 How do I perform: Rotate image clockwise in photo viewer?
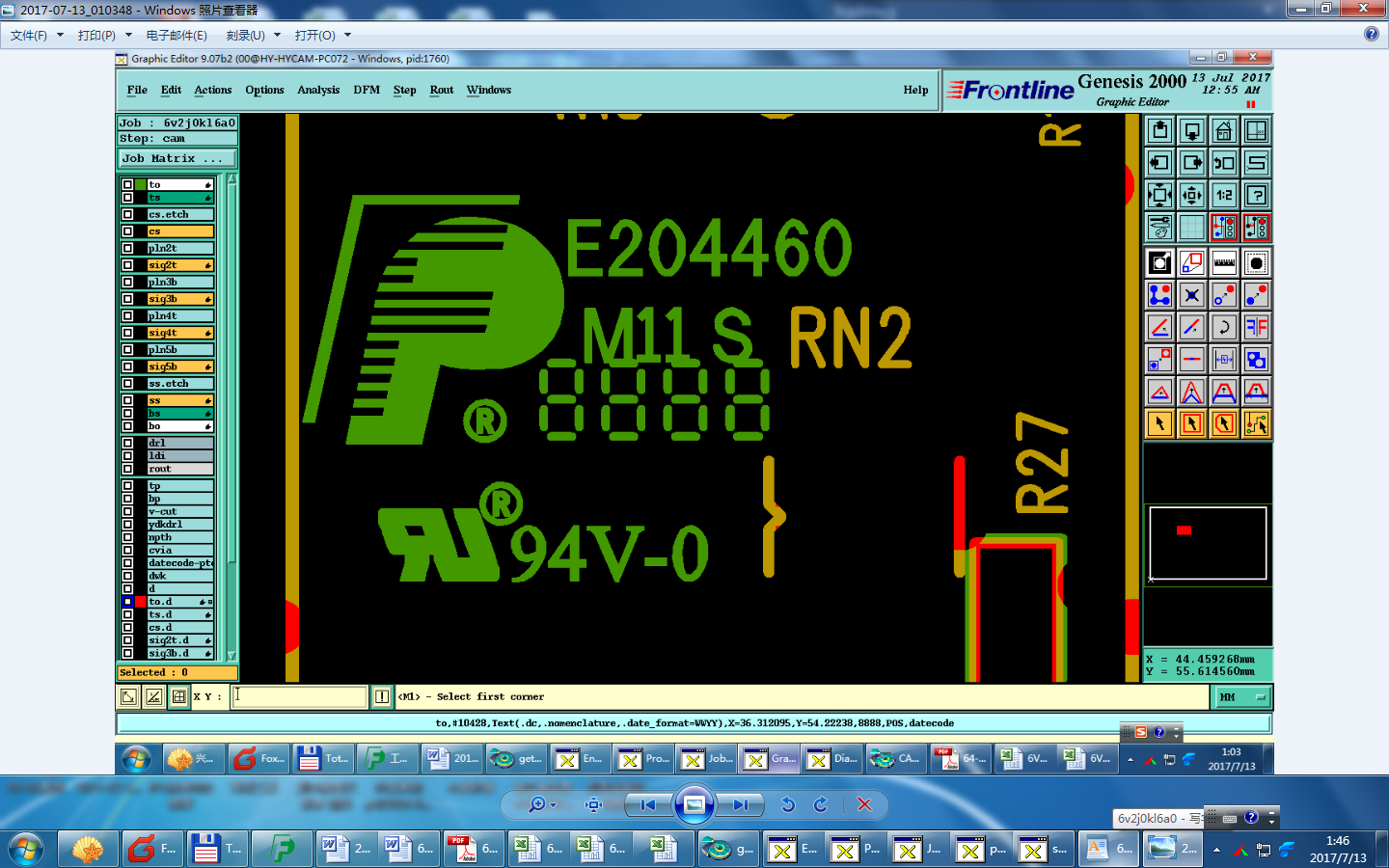[821, 804]
